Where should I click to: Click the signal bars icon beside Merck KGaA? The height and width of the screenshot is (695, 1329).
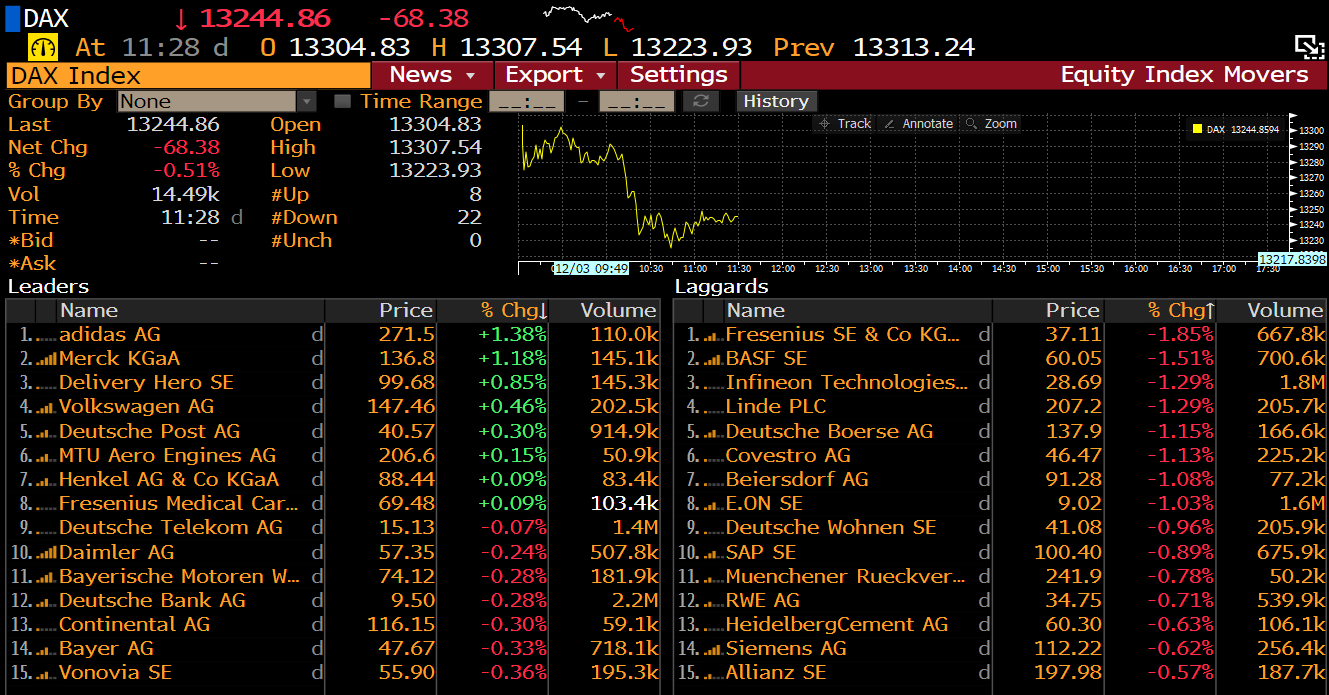point(45,359)
